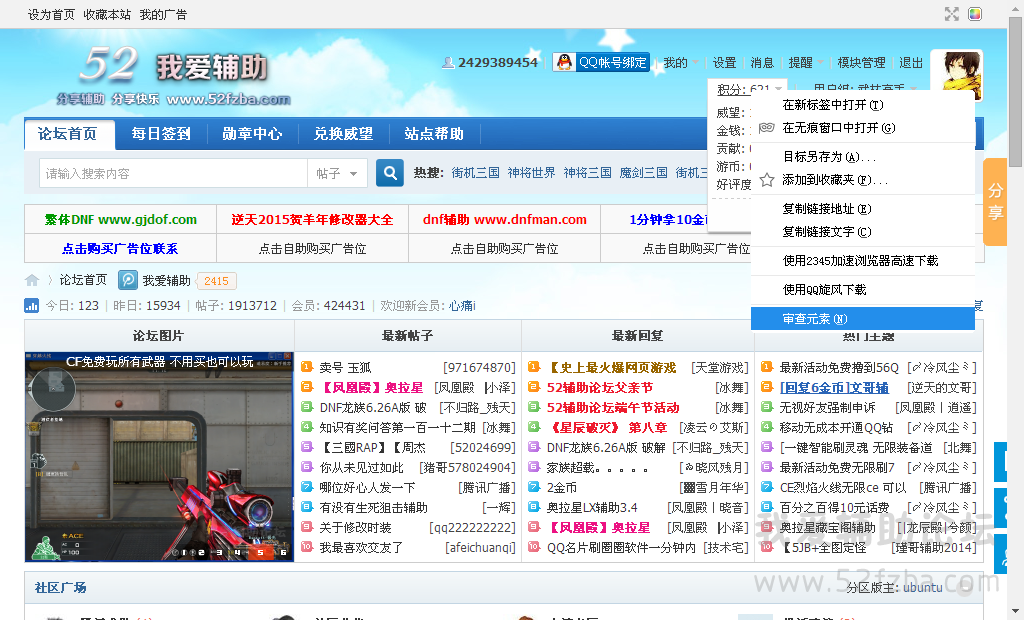Click the blue search magnifier button
1024x620 pixels.
(390, 173)
